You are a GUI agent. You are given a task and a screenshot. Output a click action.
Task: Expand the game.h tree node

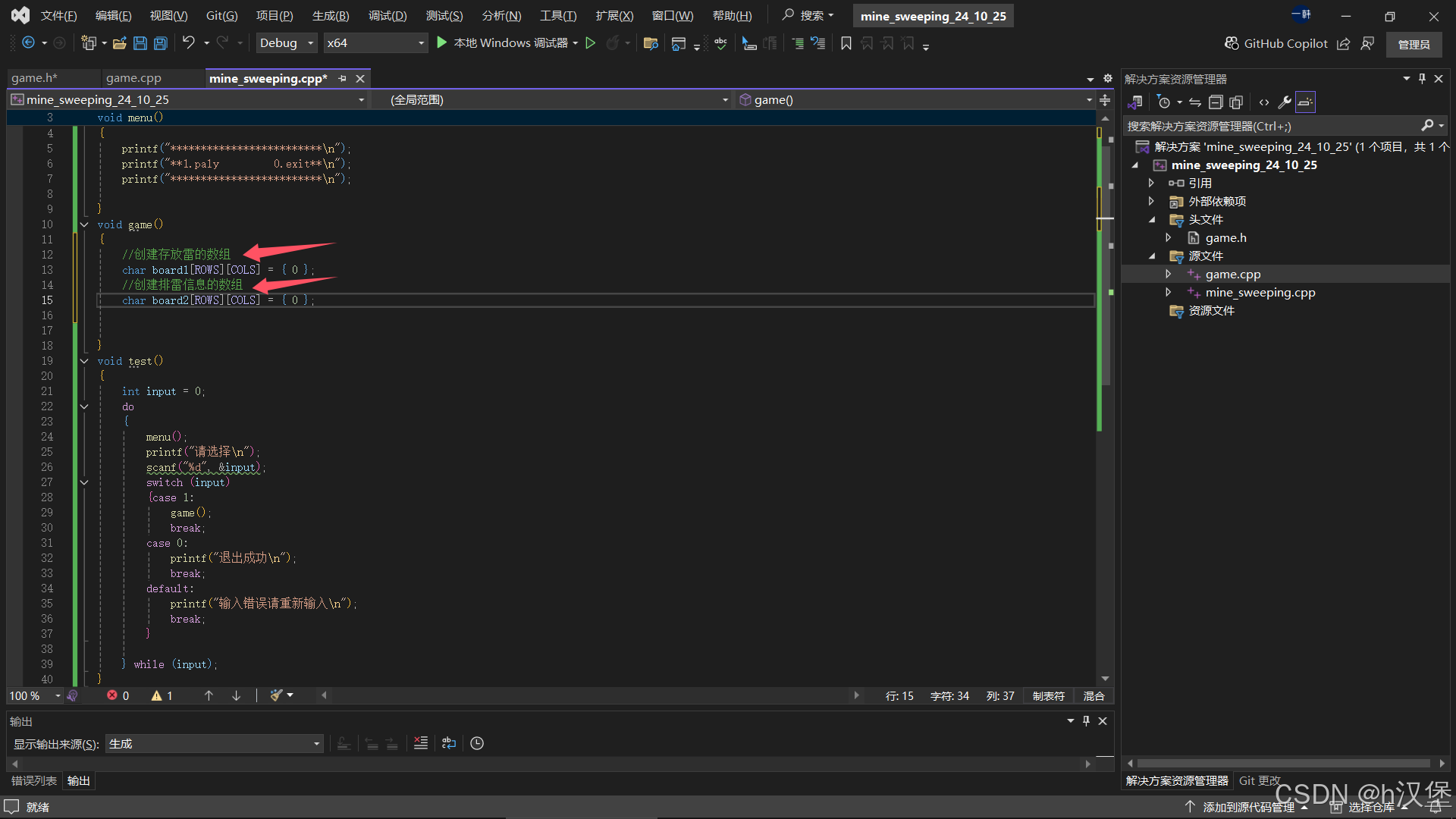(x=1169, y=238)
